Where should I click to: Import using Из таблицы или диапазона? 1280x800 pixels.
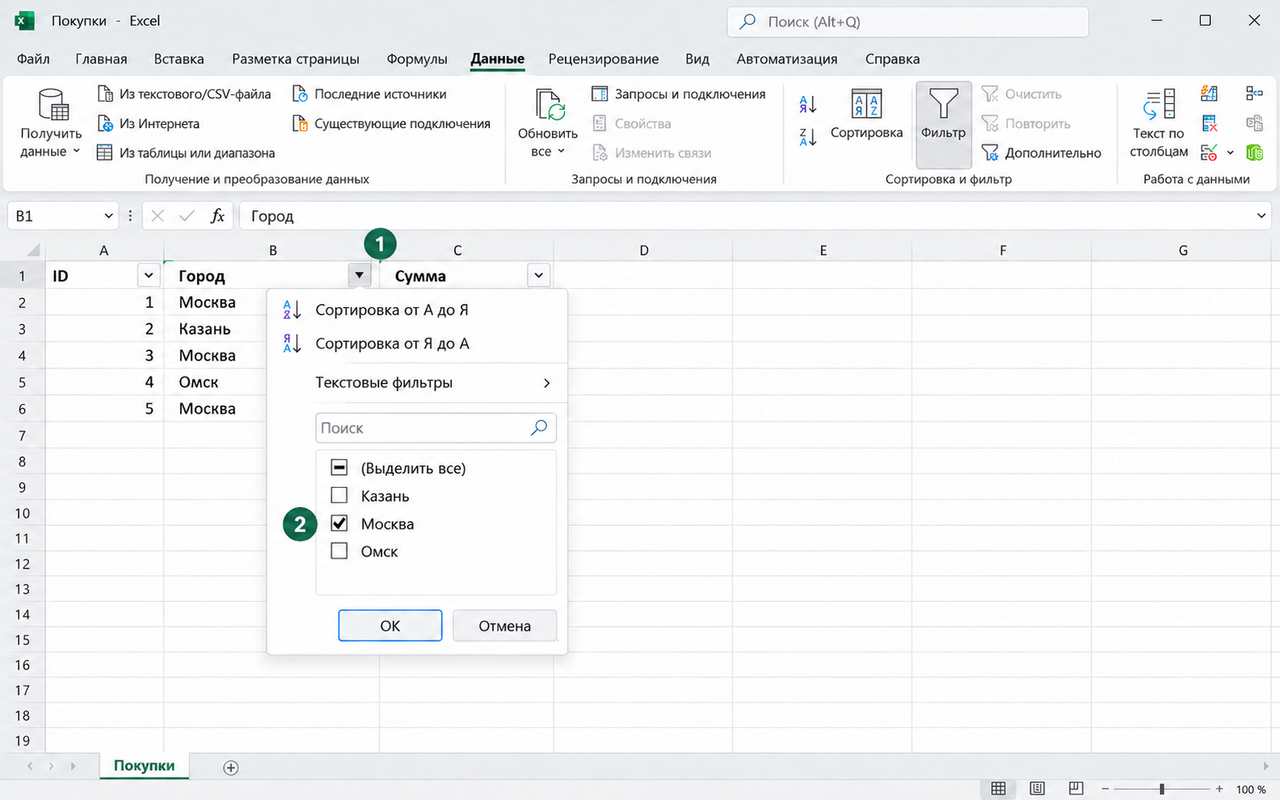coord(186,153)
